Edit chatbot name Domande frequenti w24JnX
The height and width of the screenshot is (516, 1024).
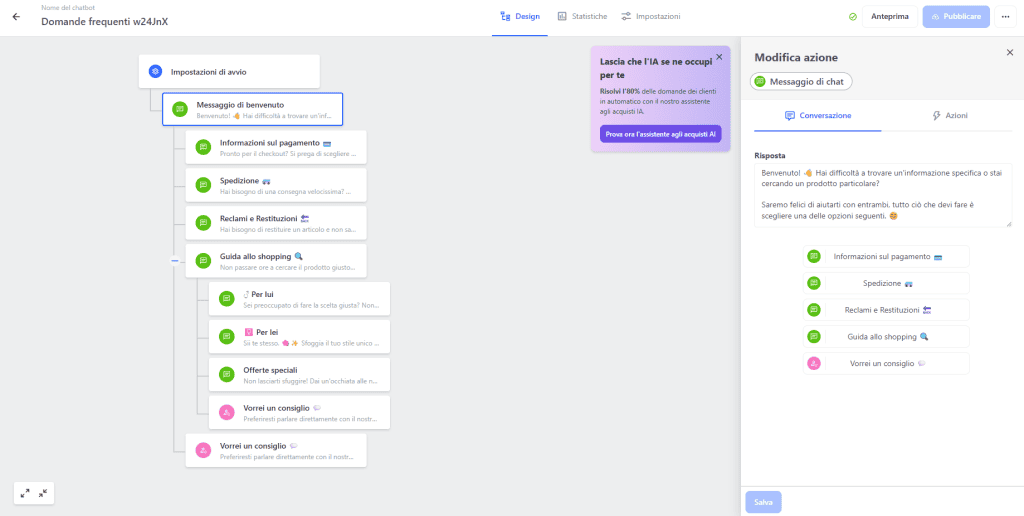point(104,21)
